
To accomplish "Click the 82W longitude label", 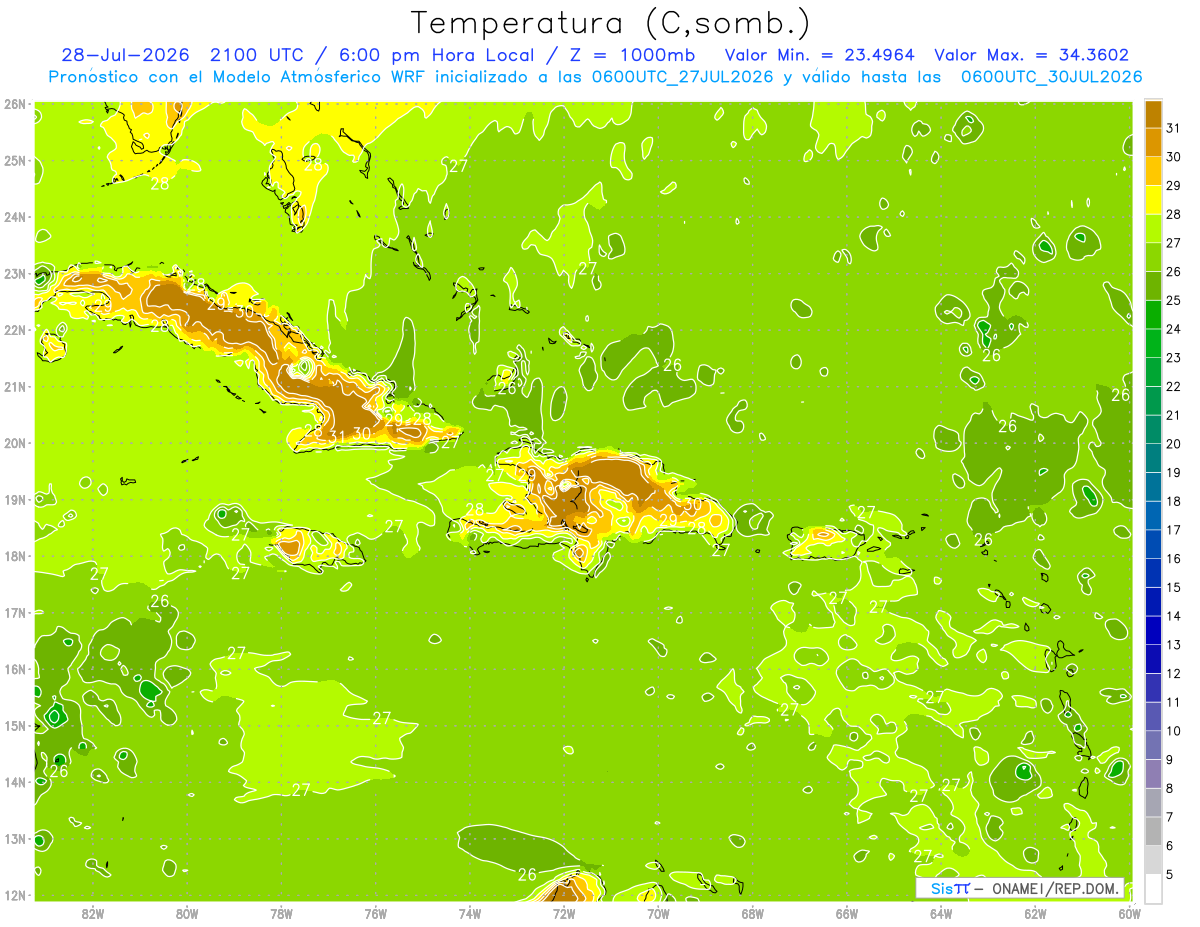I will coord(92,913).
